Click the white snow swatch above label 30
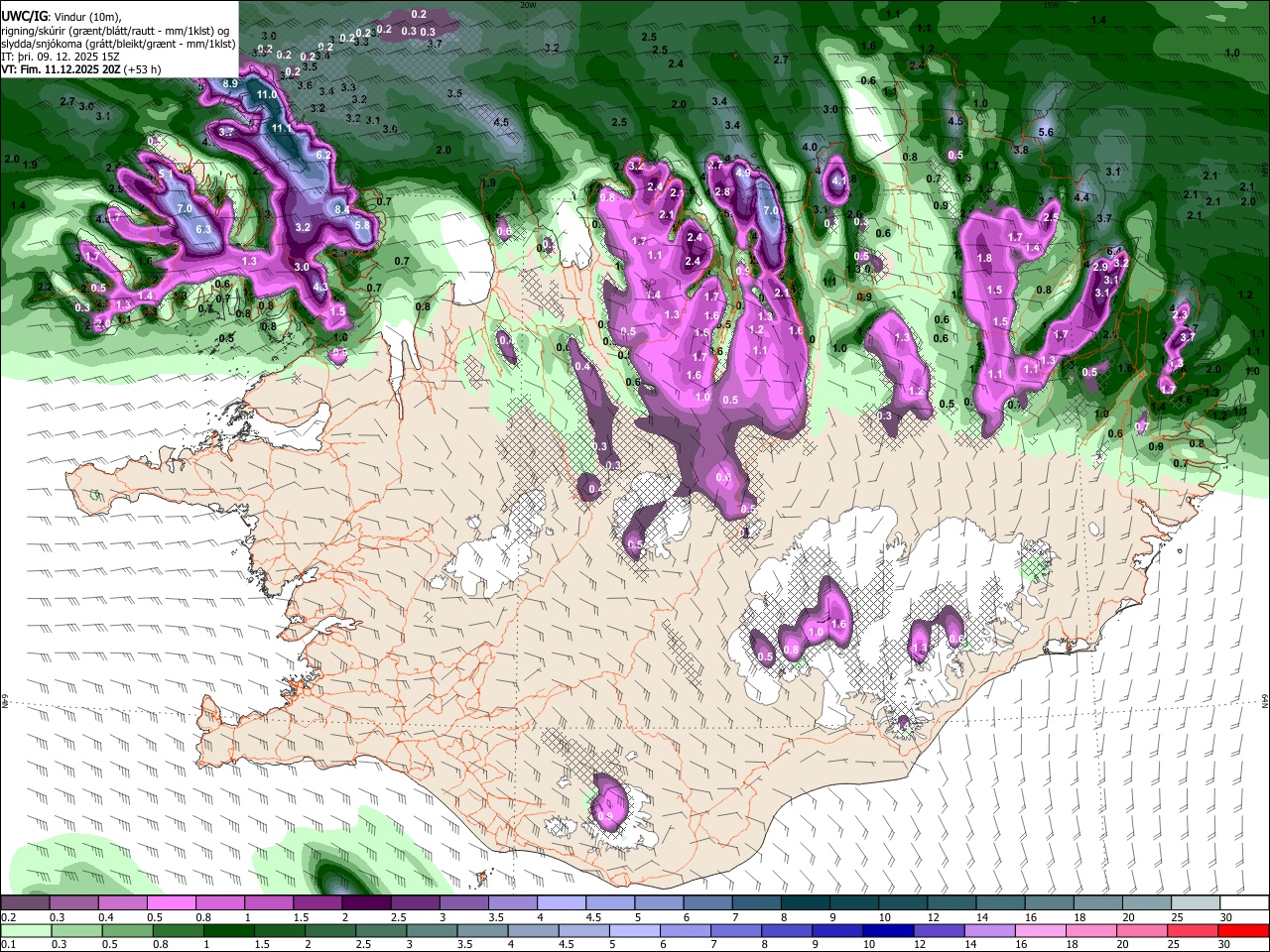This screenshot has width=1270, height=952. [x=1244, y=903]
